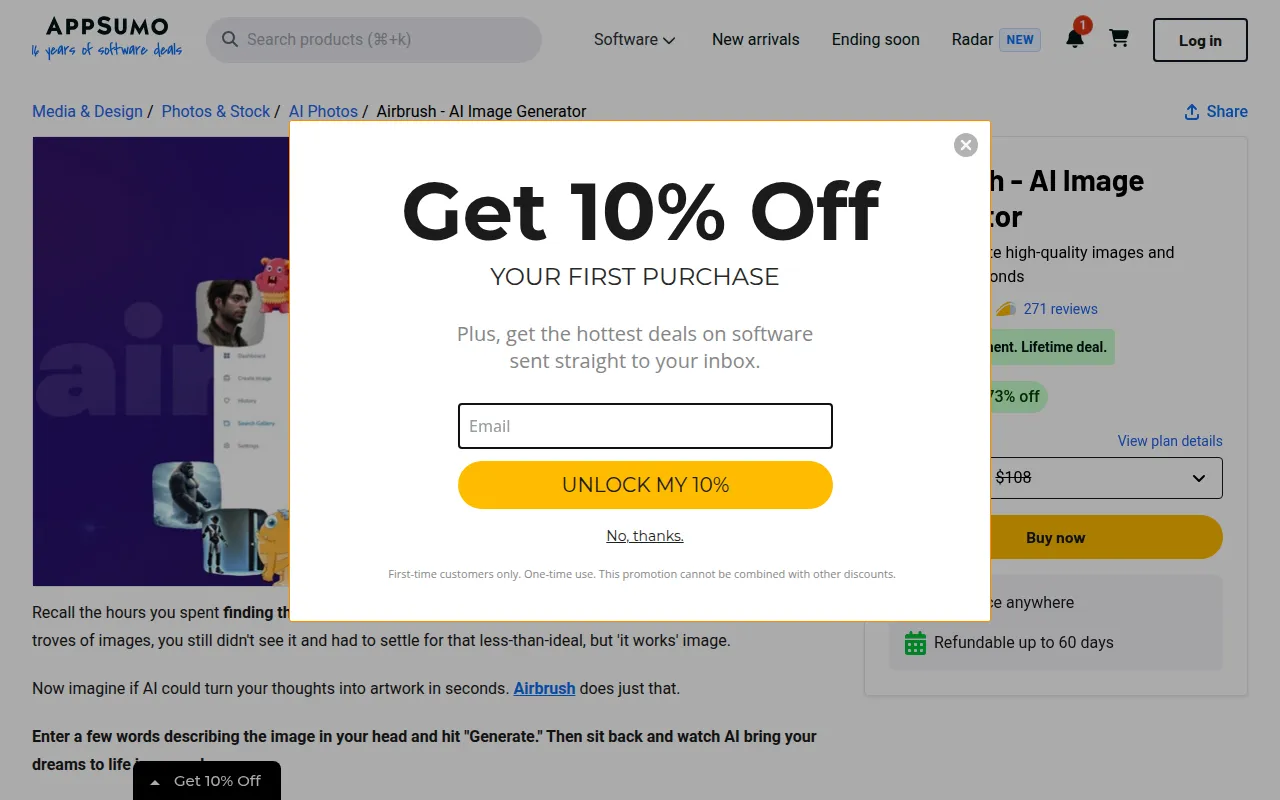Click the taco rating icon
The image size is (1280, 800).
[x=1005, y=309]
